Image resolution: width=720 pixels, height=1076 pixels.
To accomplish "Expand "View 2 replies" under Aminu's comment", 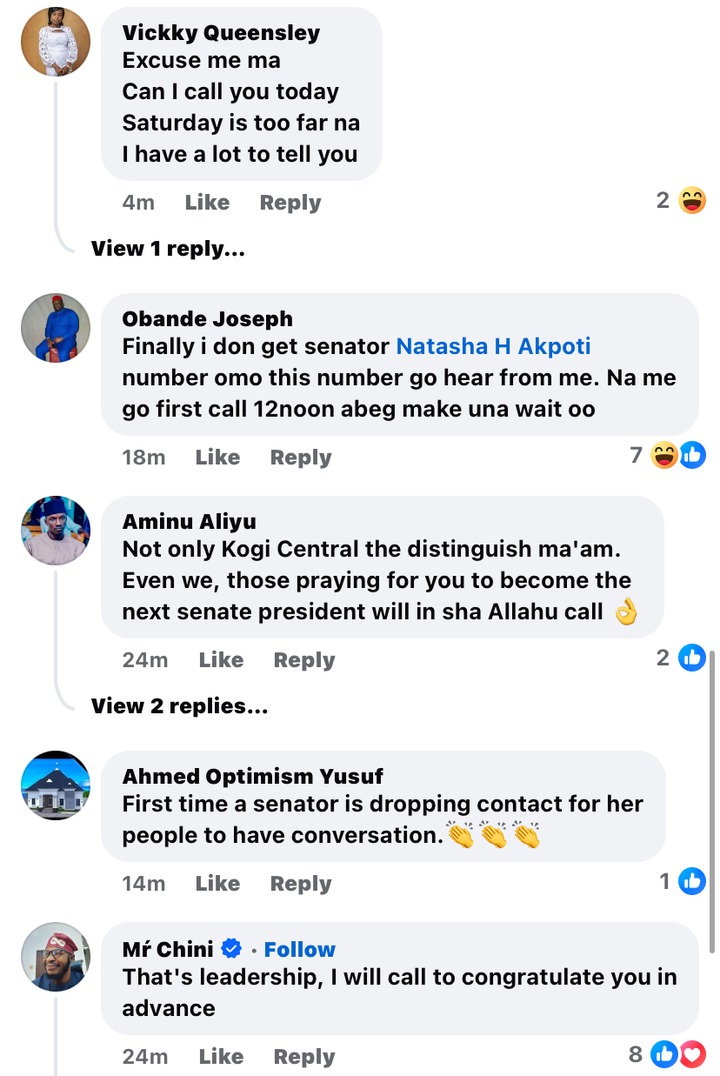I will click(x=179, y=706).
